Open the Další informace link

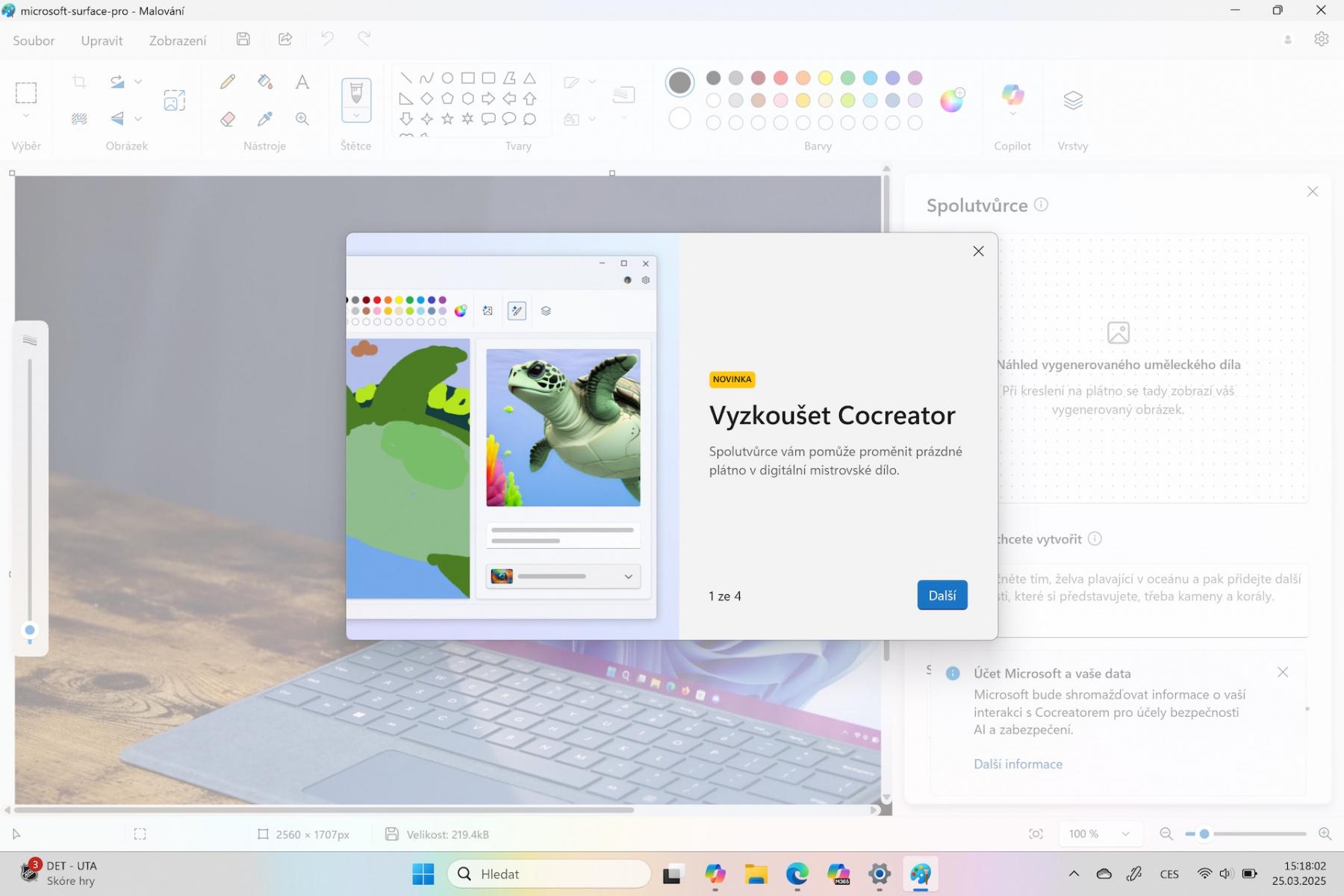(x=1018, y=764)
